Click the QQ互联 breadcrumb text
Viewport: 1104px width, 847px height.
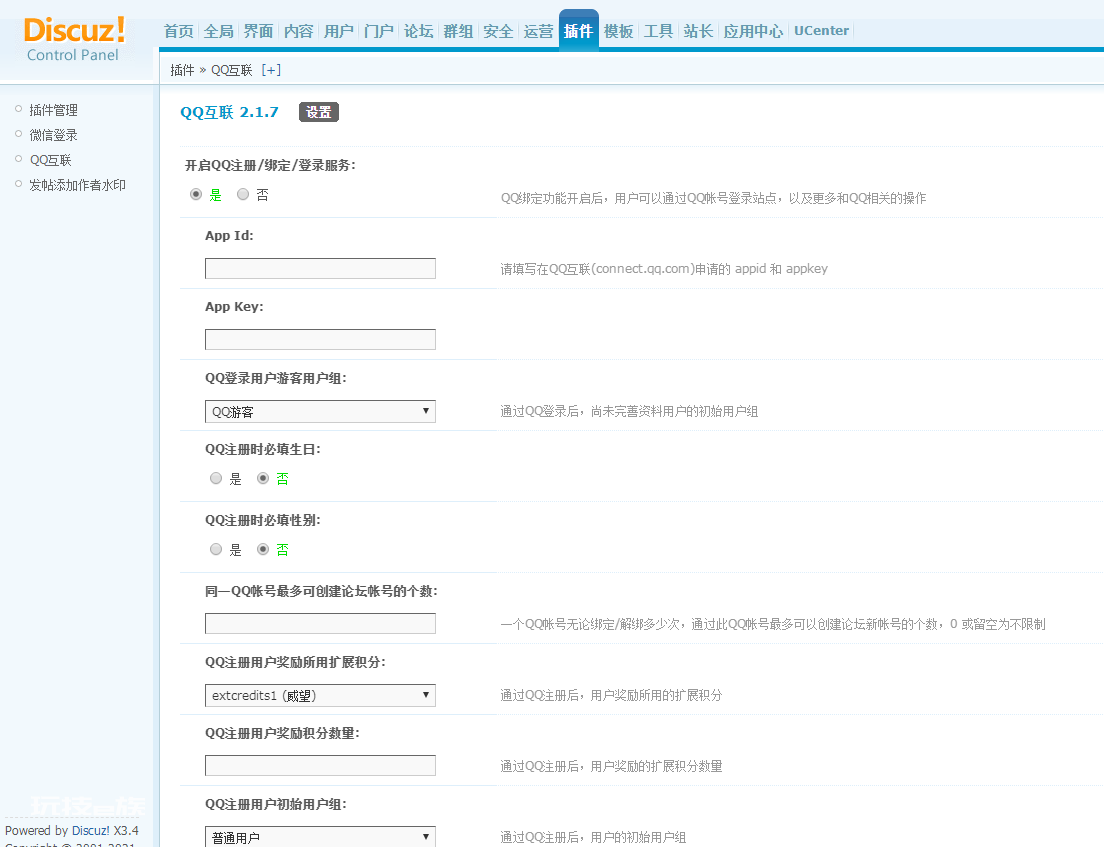232,70
